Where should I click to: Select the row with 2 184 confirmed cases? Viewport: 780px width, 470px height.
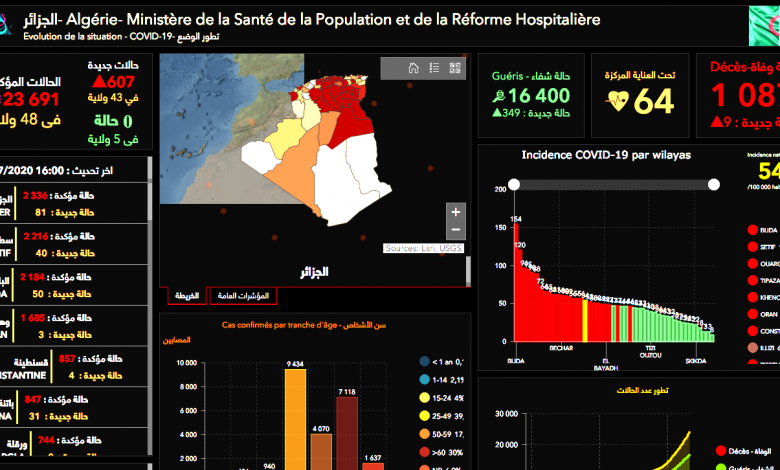[74, 285]
